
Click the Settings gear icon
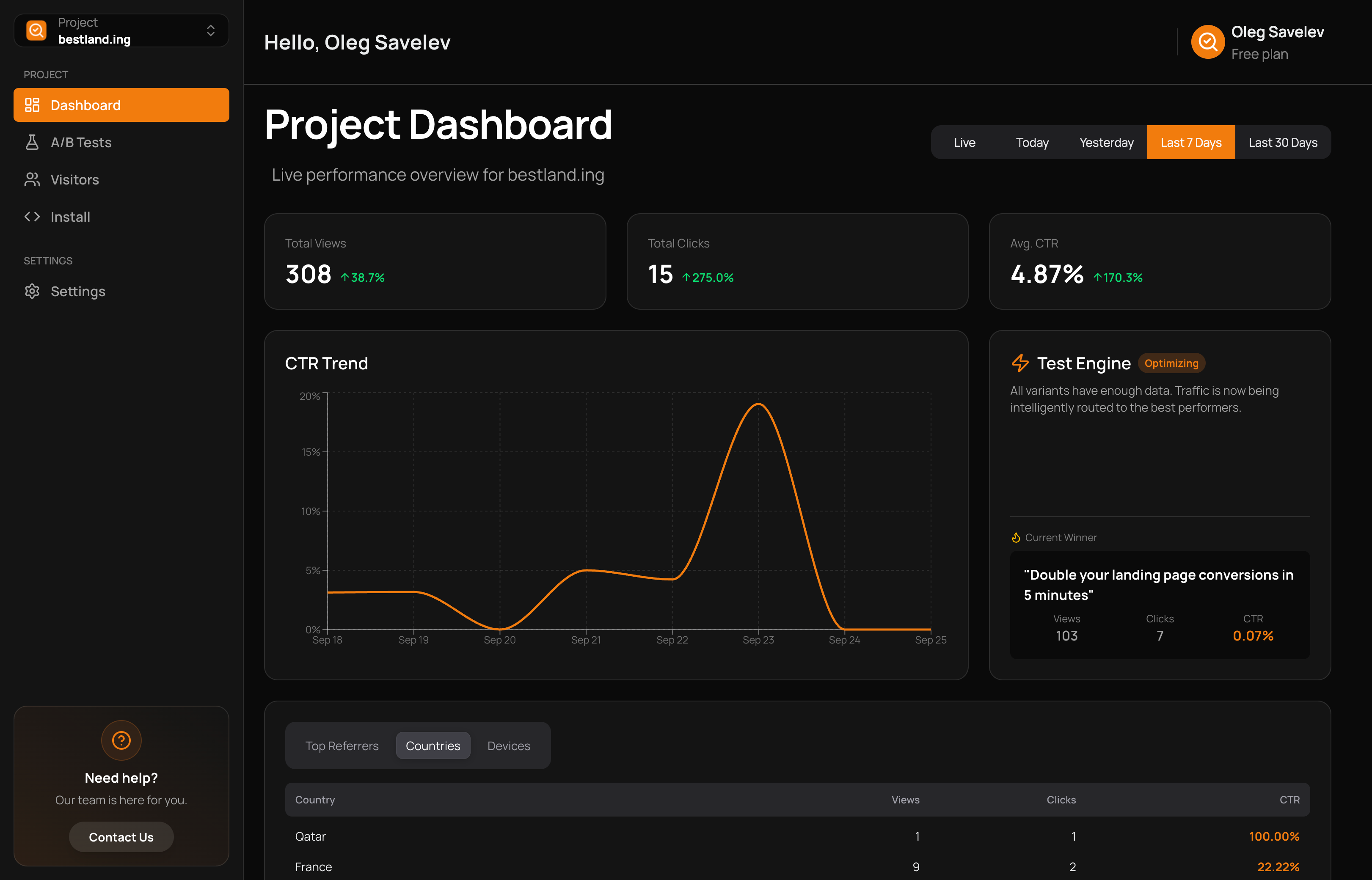tap(32, 291)
